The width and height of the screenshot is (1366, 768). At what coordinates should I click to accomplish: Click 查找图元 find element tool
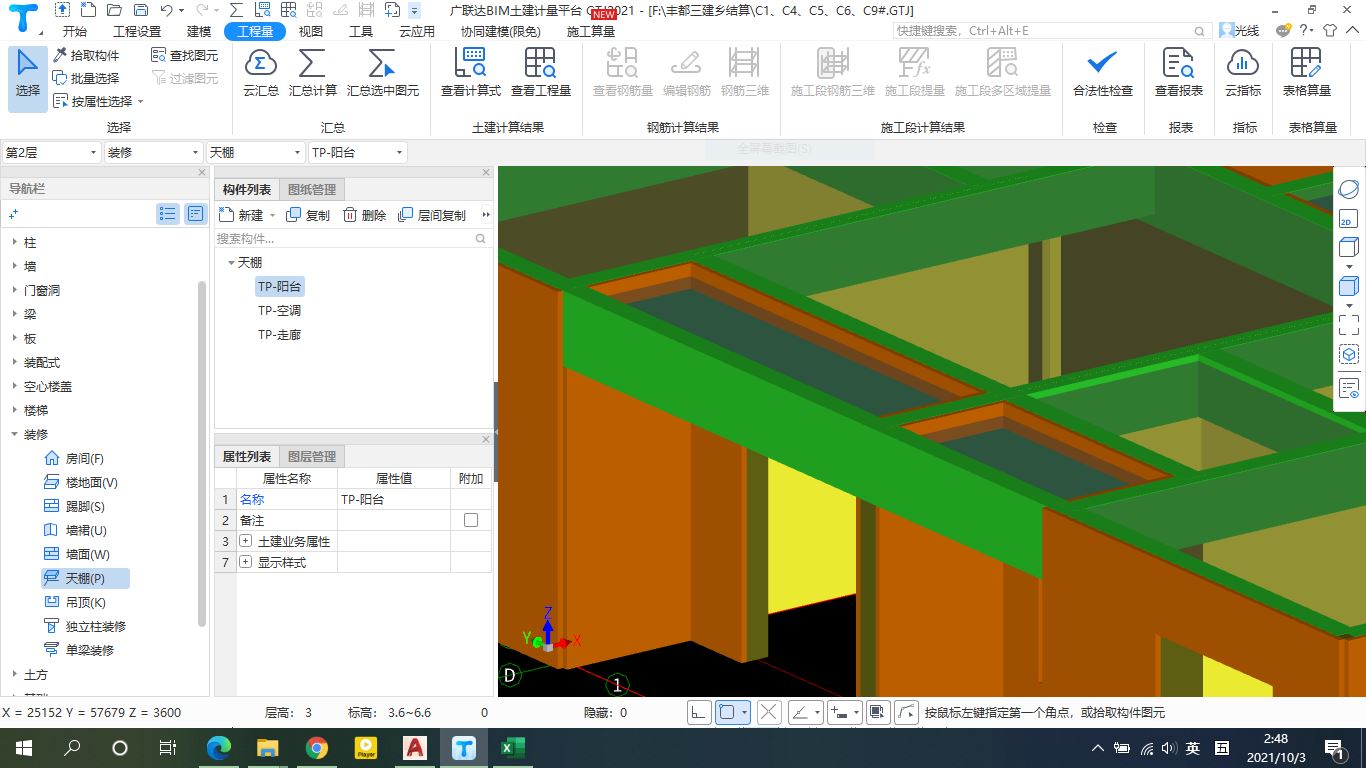tap(185, 55)
